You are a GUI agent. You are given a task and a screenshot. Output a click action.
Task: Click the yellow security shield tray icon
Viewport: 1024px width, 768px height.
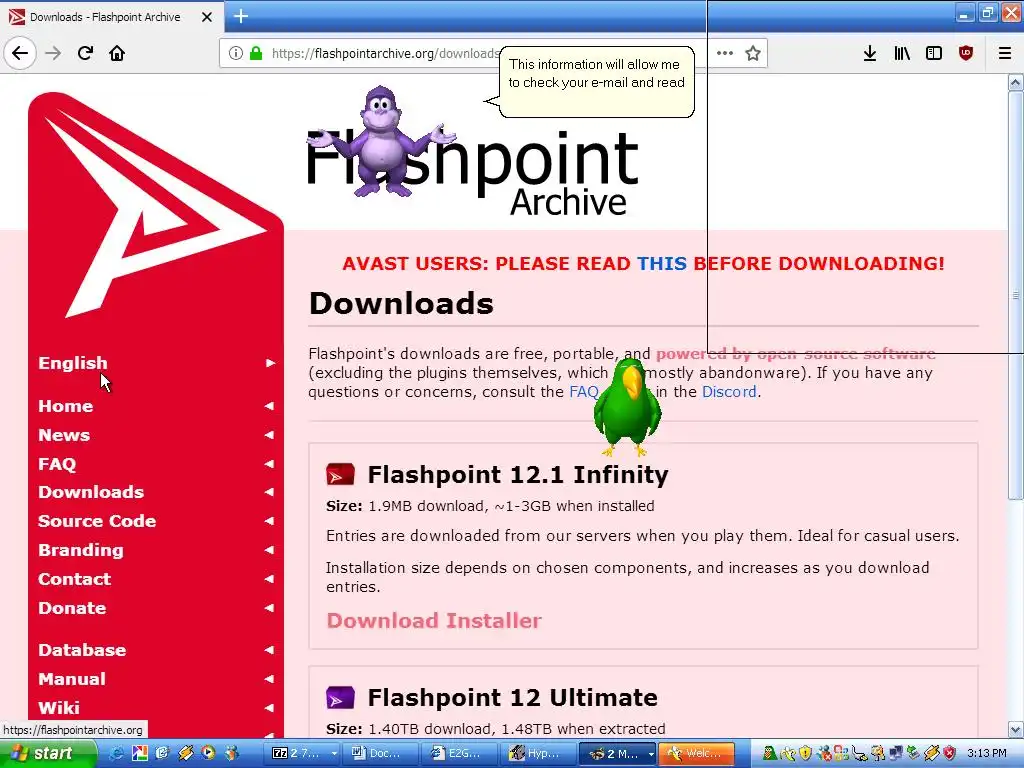coord(806,753)
